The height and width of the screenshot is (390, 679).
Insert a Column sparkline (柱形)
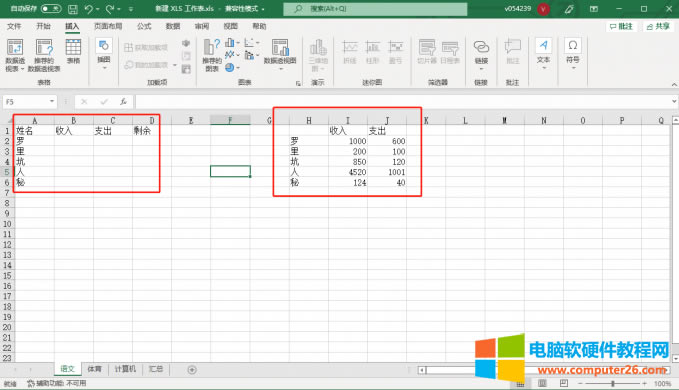click(x=372, y=52)
